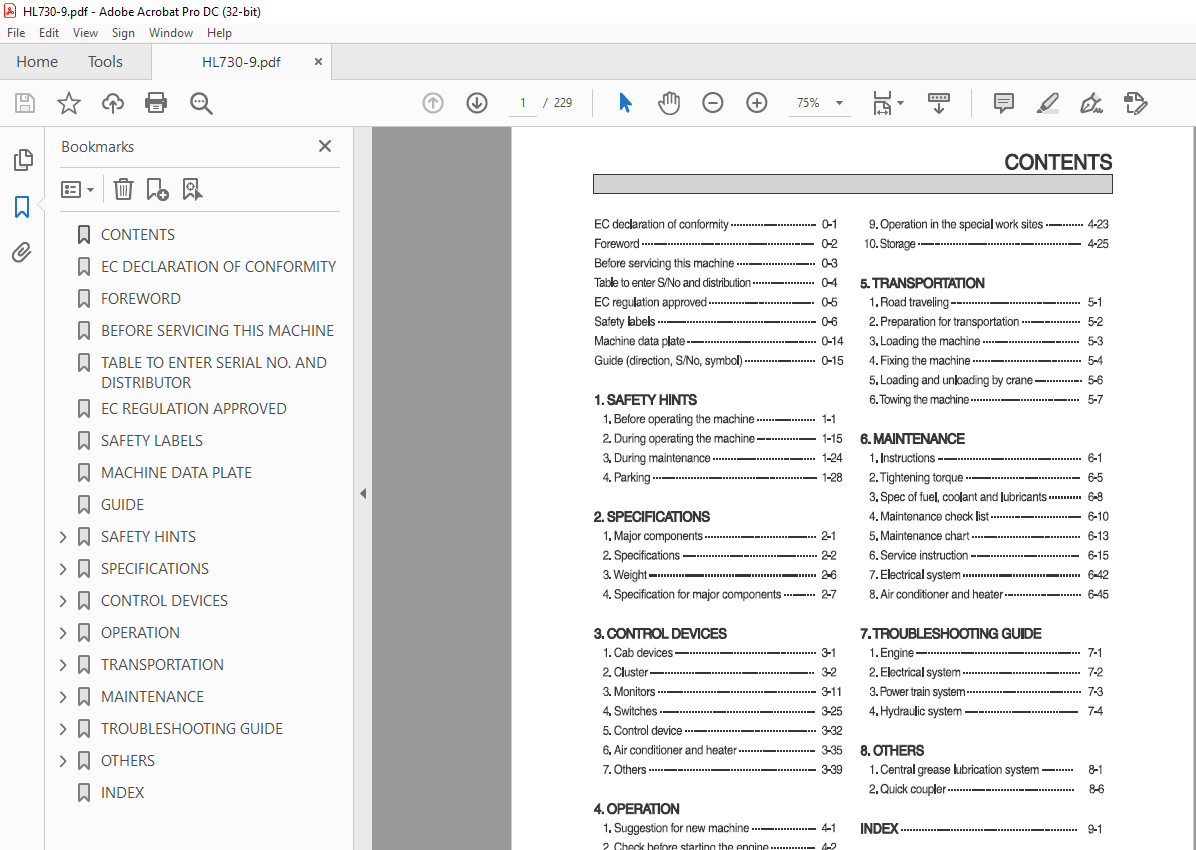Switch to the Tools tab
The image size is (1196, 850).
105,62
